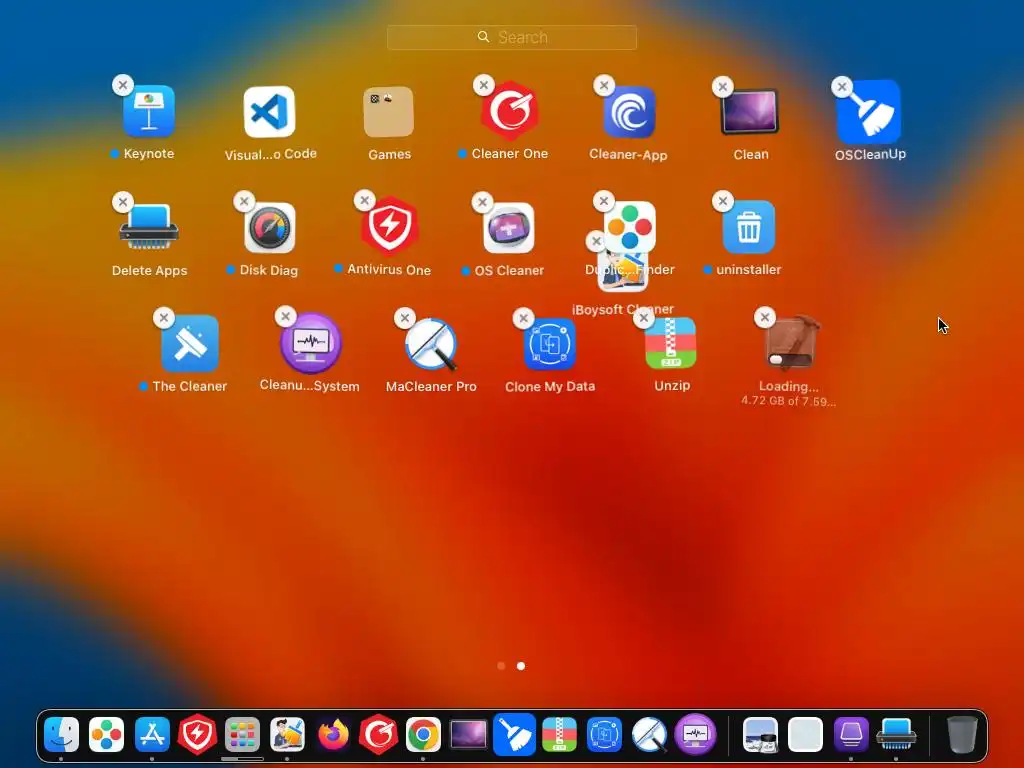Launch Firefox from the Dock
The image size is (1024, 768).
(x=333, y=735)
